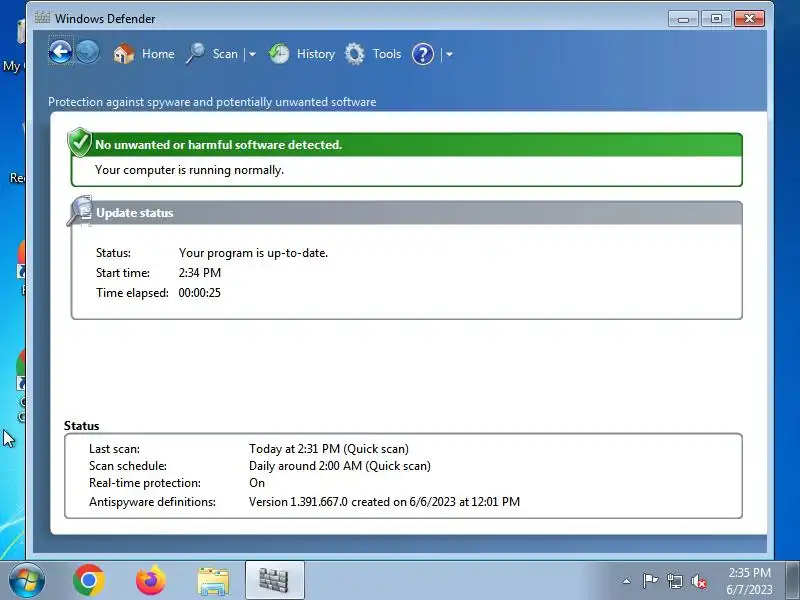Click the Show desktop strip
The width and height of the screenshot is (800, 600).
point(793,580)
